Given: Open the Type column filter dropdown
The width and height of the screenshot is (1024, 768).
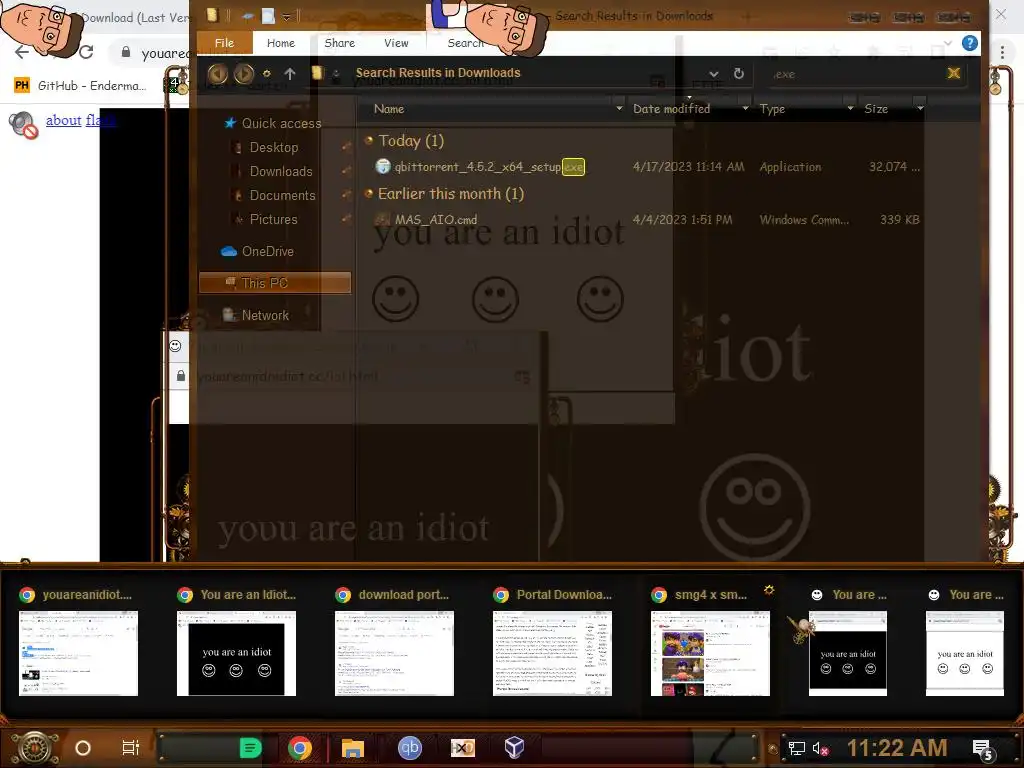Looking at the screenshot, I should click(x=850, y=108).
